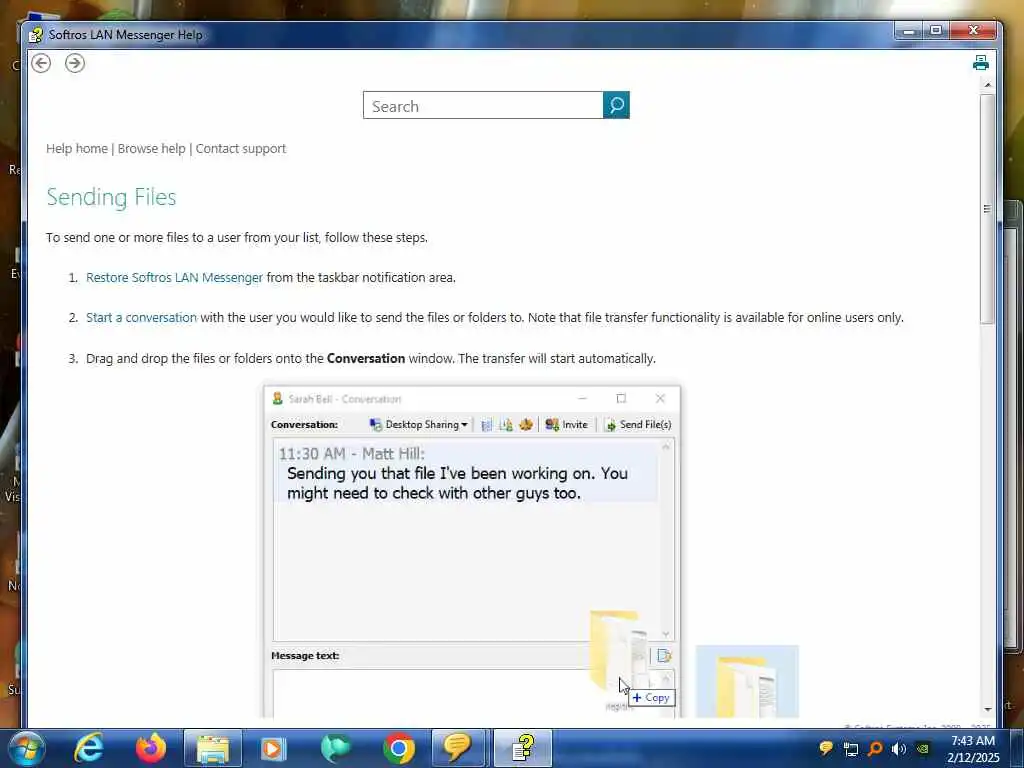Screen dimensions: 1024x768
Task: Click the help page vertical scrollbar thumb
Action: (x=987, y=209)
